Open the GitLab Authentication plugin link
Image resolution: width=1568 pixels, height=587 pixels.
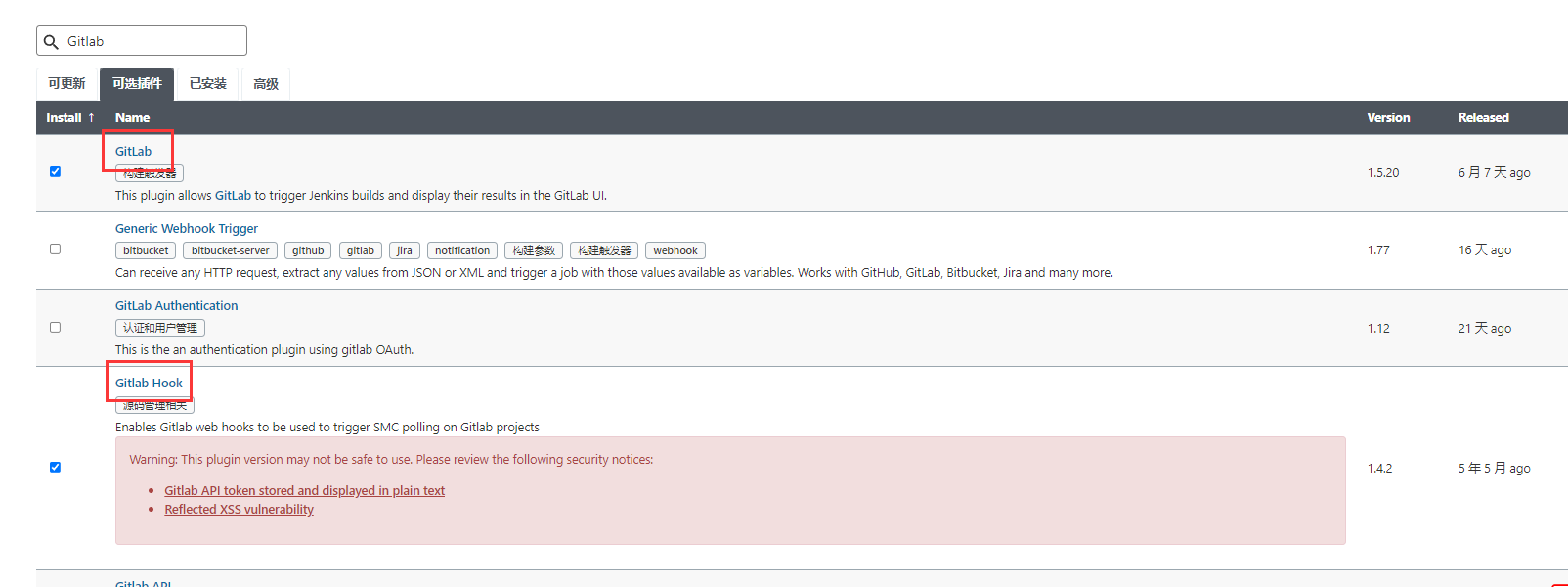[x=176, y=305]
